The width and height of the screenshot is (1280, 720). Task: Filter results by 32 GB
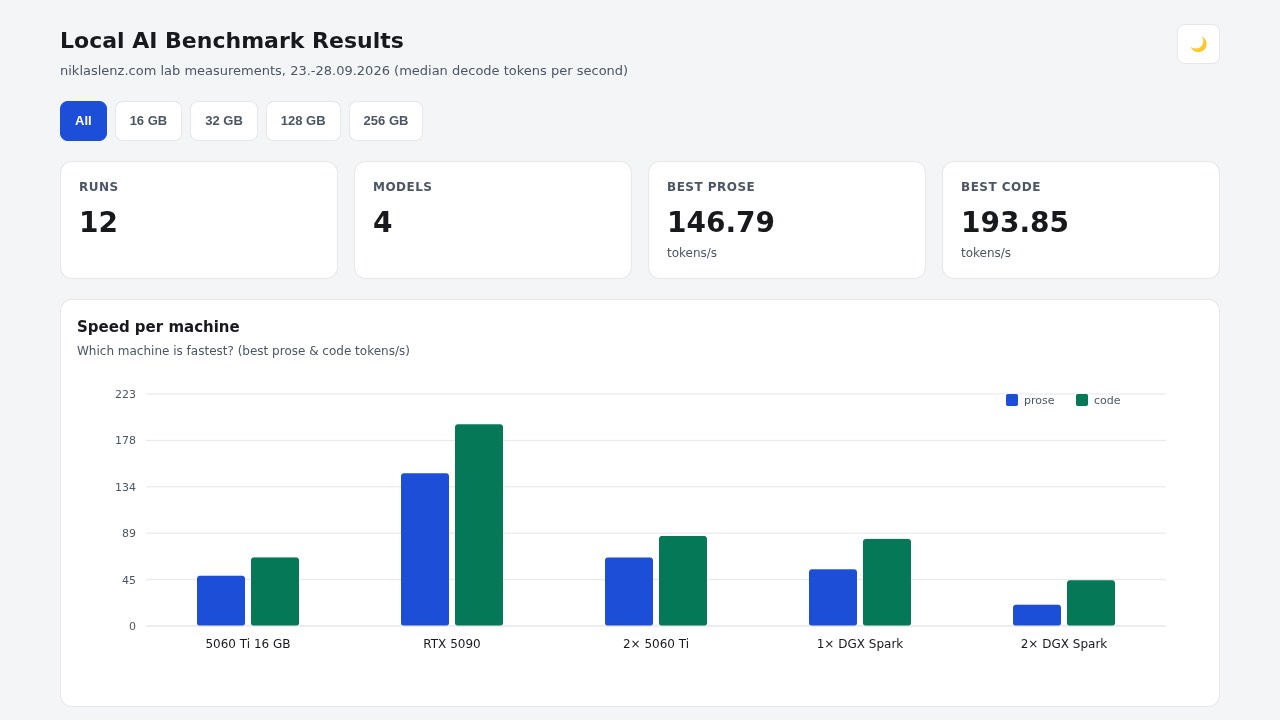coord(224,121)
